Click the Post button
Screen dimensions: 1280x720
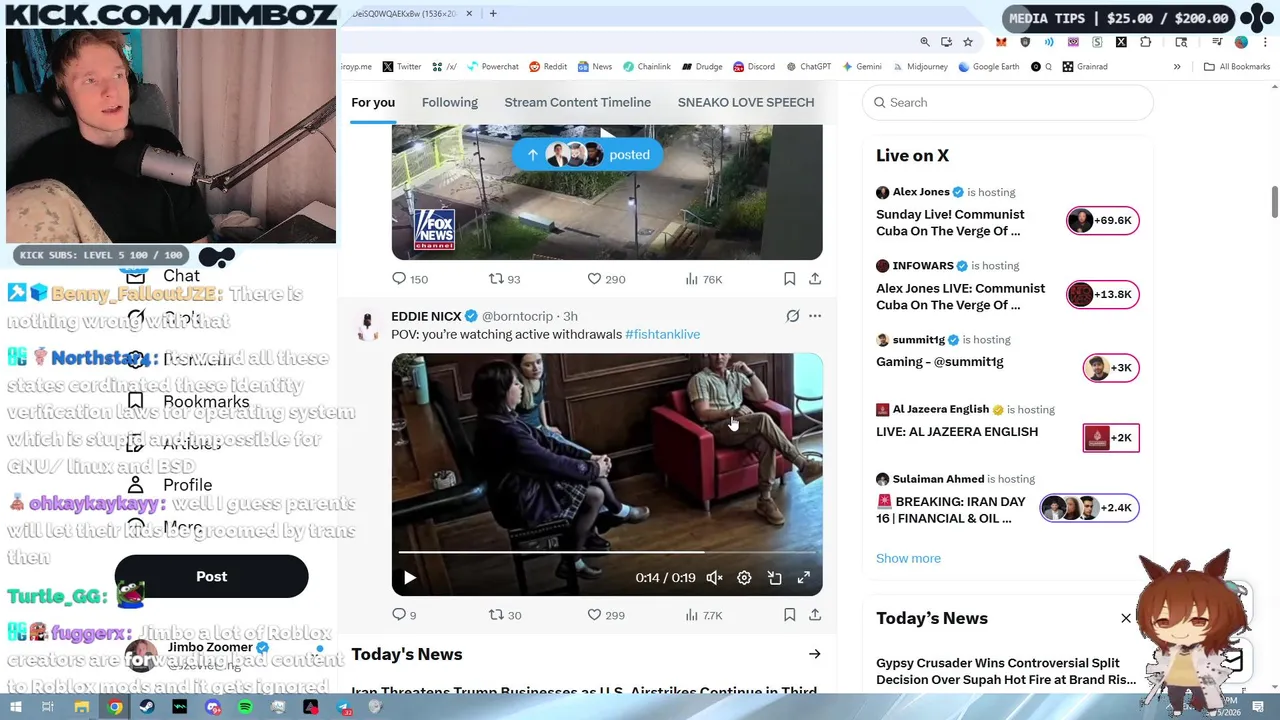[212, 576]
